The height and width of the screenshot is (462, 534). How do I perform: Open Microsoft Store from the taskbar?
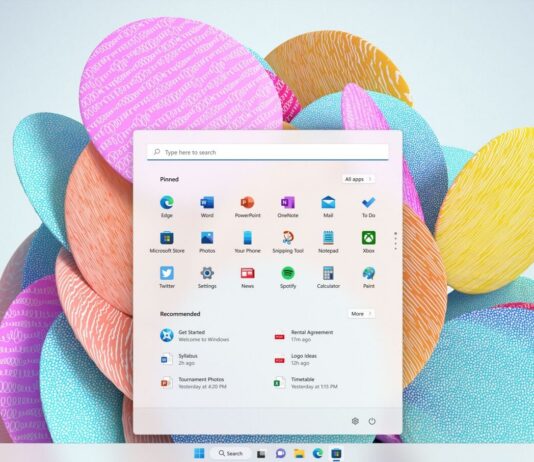pos(336,453)
